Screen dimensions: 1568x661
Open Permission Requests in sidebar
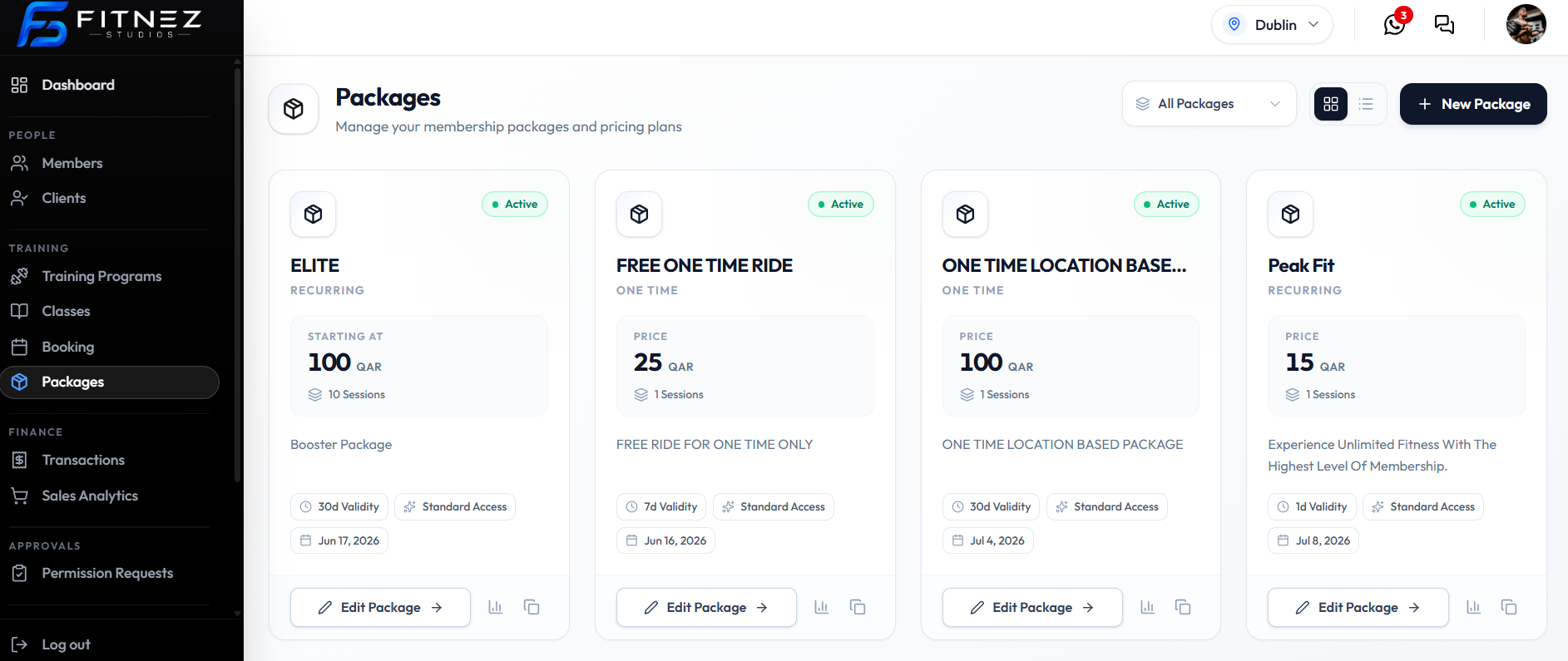coord(105,573)
